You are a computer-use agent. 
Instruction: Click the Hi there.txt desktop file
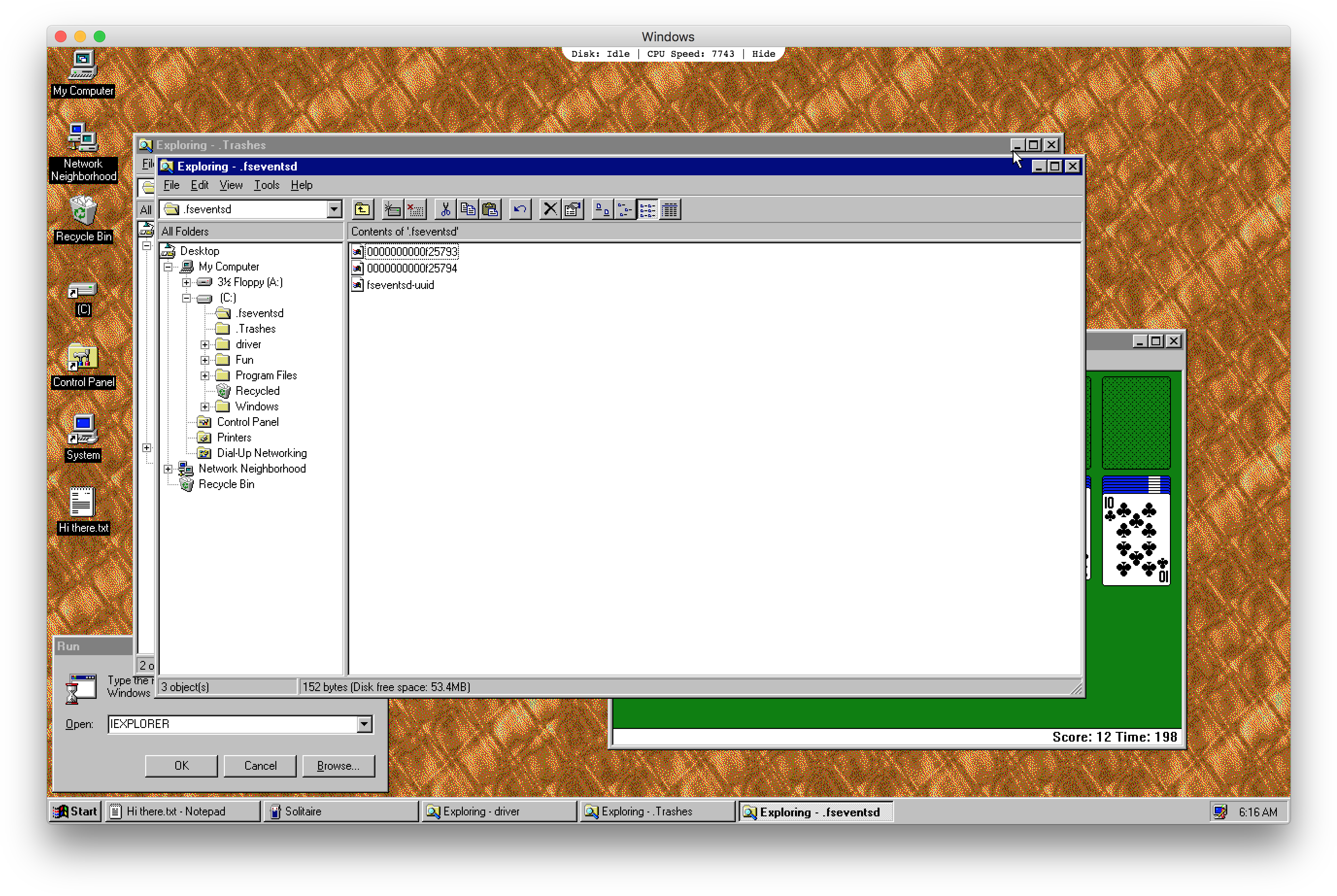click(x=84, y=511)
